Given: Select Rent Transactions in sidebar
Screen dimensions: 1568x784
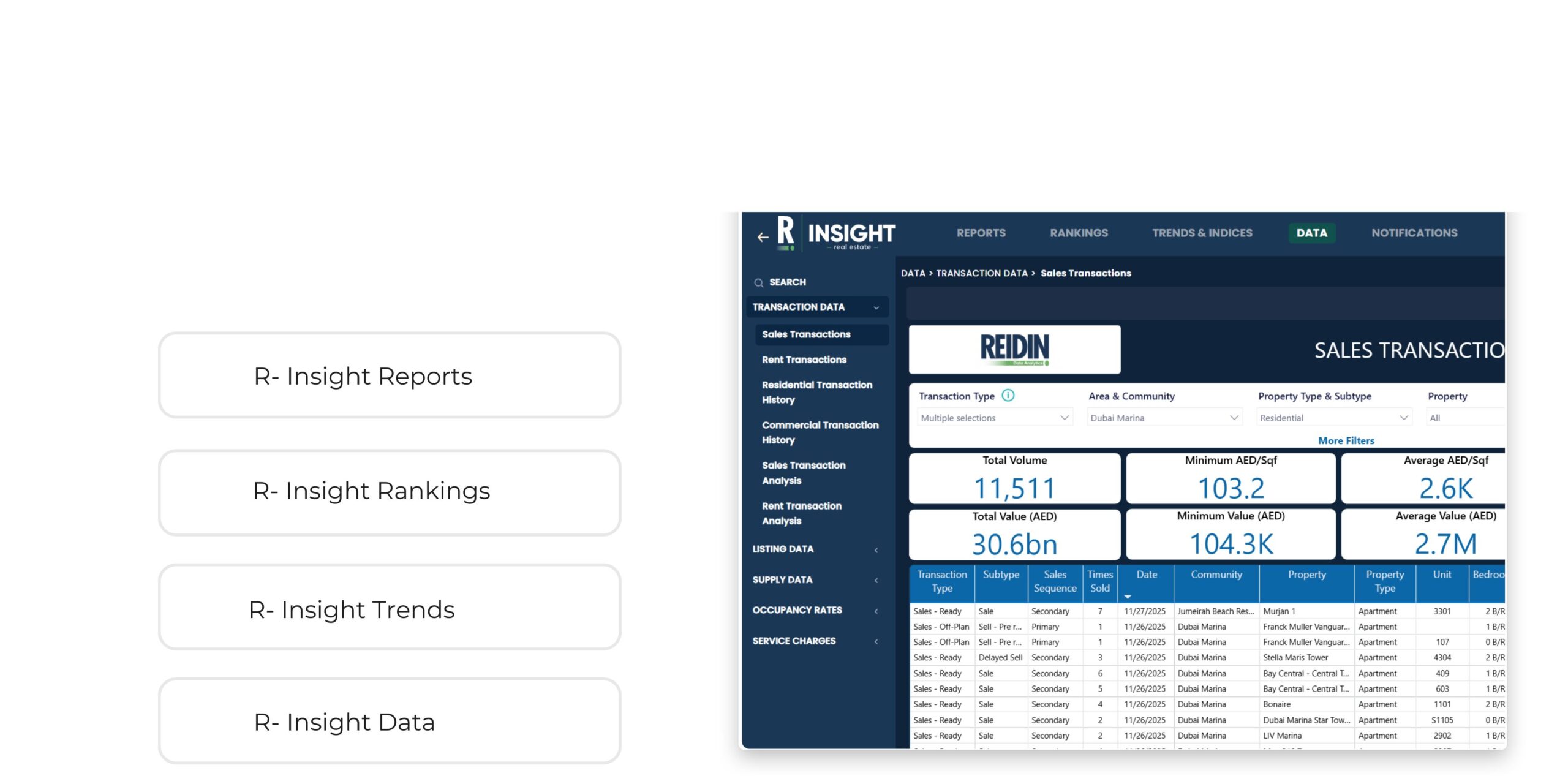Looking at the screenshot, I should tap(804, 360).
